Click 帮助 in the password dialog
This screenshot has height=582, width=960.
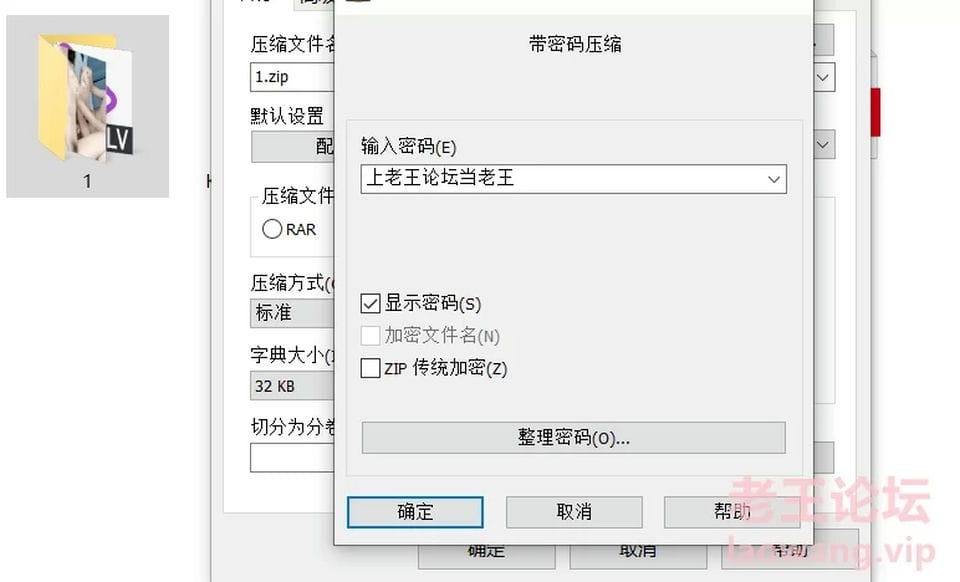(732, 512)
